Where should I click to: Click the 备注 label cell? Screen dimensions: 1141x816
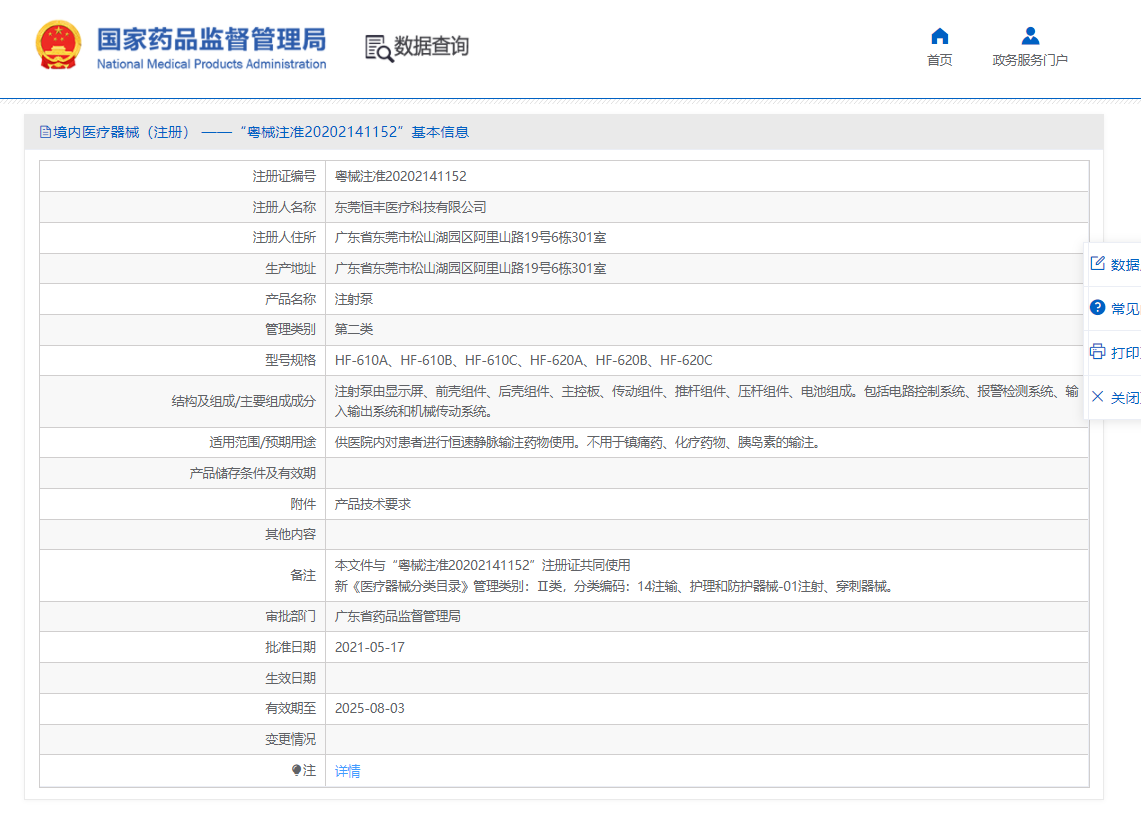click(x=182, y=575)
